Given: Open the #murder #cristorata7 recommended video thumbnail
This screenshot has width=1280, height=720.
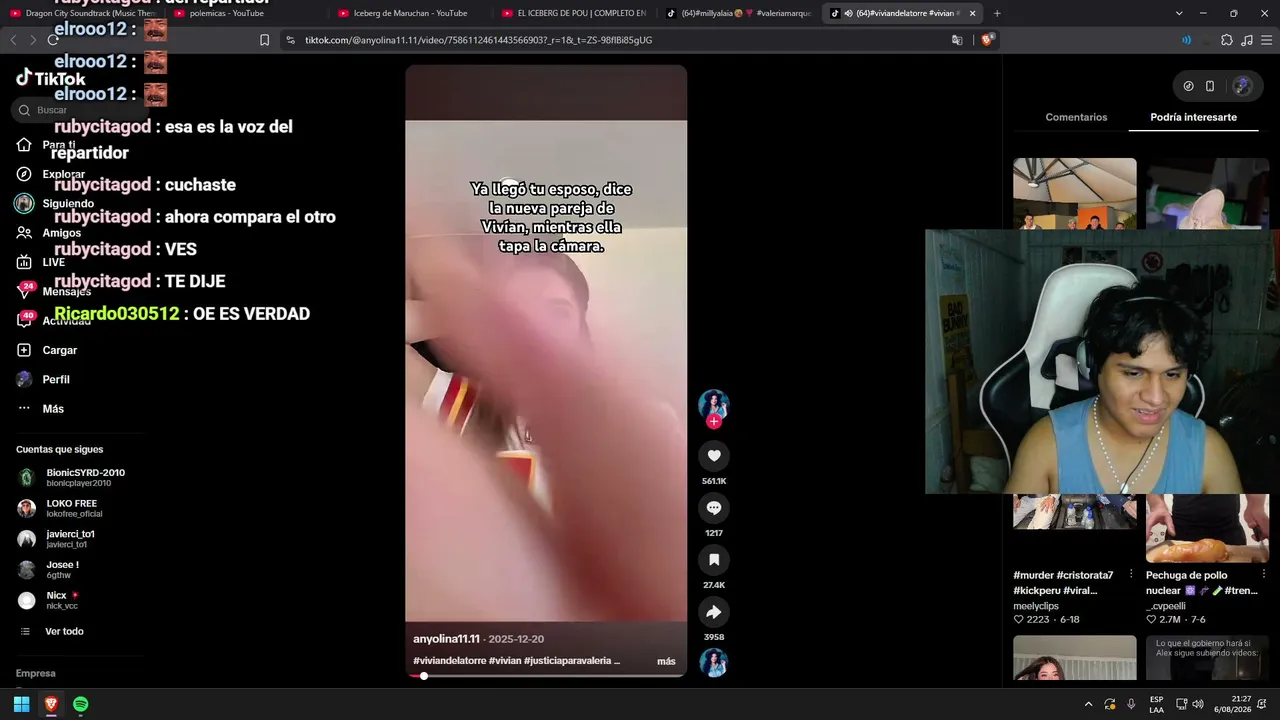Looking at the screenshot, I should point(1075,512).
